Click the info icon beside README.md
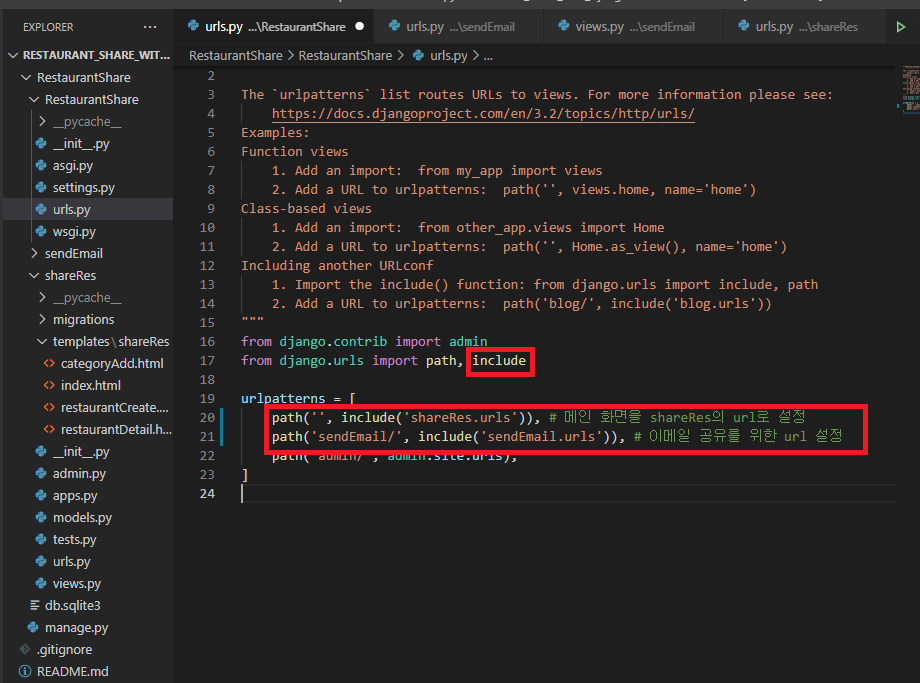The height and width of the screenshot is (683, 920). pos(25,671)
